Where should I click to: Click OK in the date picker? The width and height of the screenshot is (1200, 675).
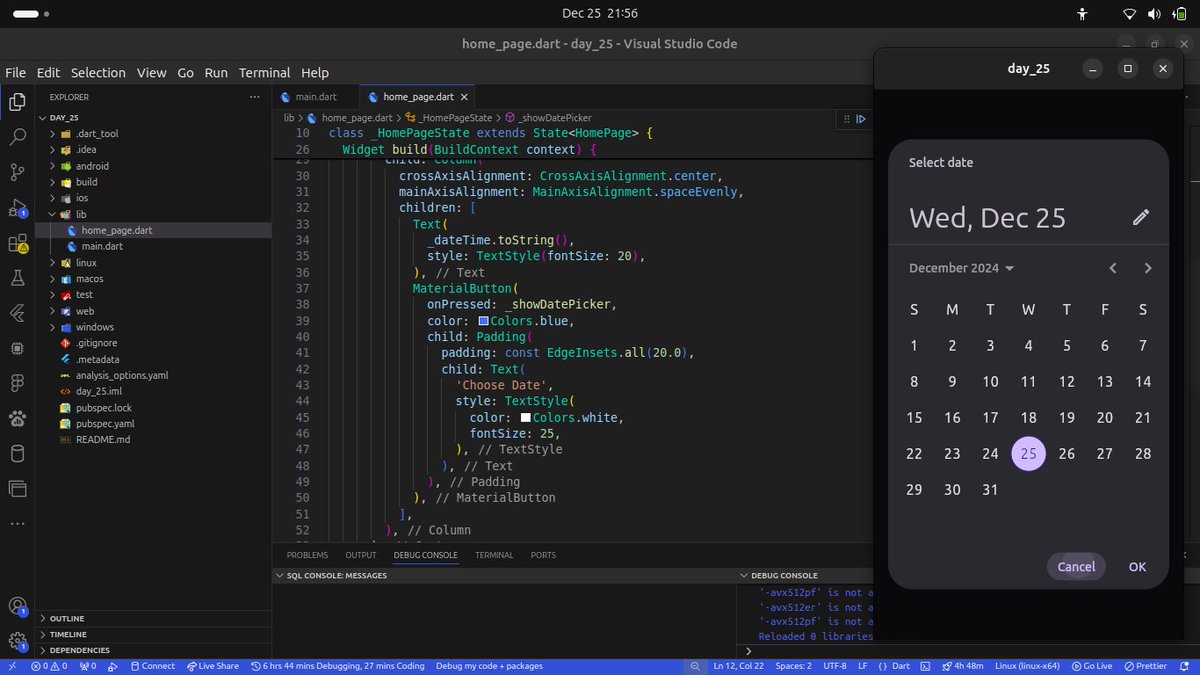coord(1137,566)
